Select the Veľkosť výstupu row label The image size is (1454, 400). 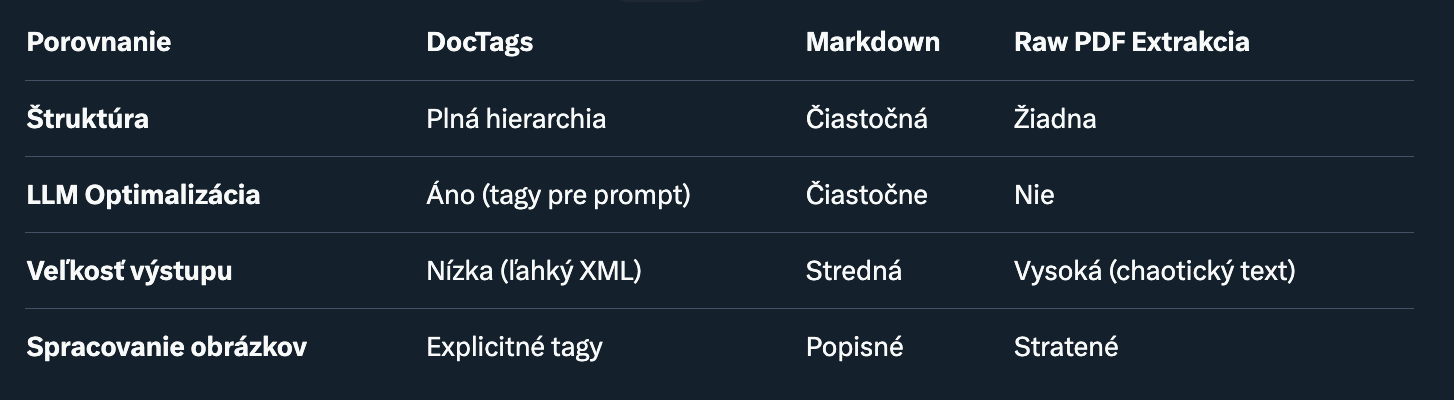(x=129, y=270)
